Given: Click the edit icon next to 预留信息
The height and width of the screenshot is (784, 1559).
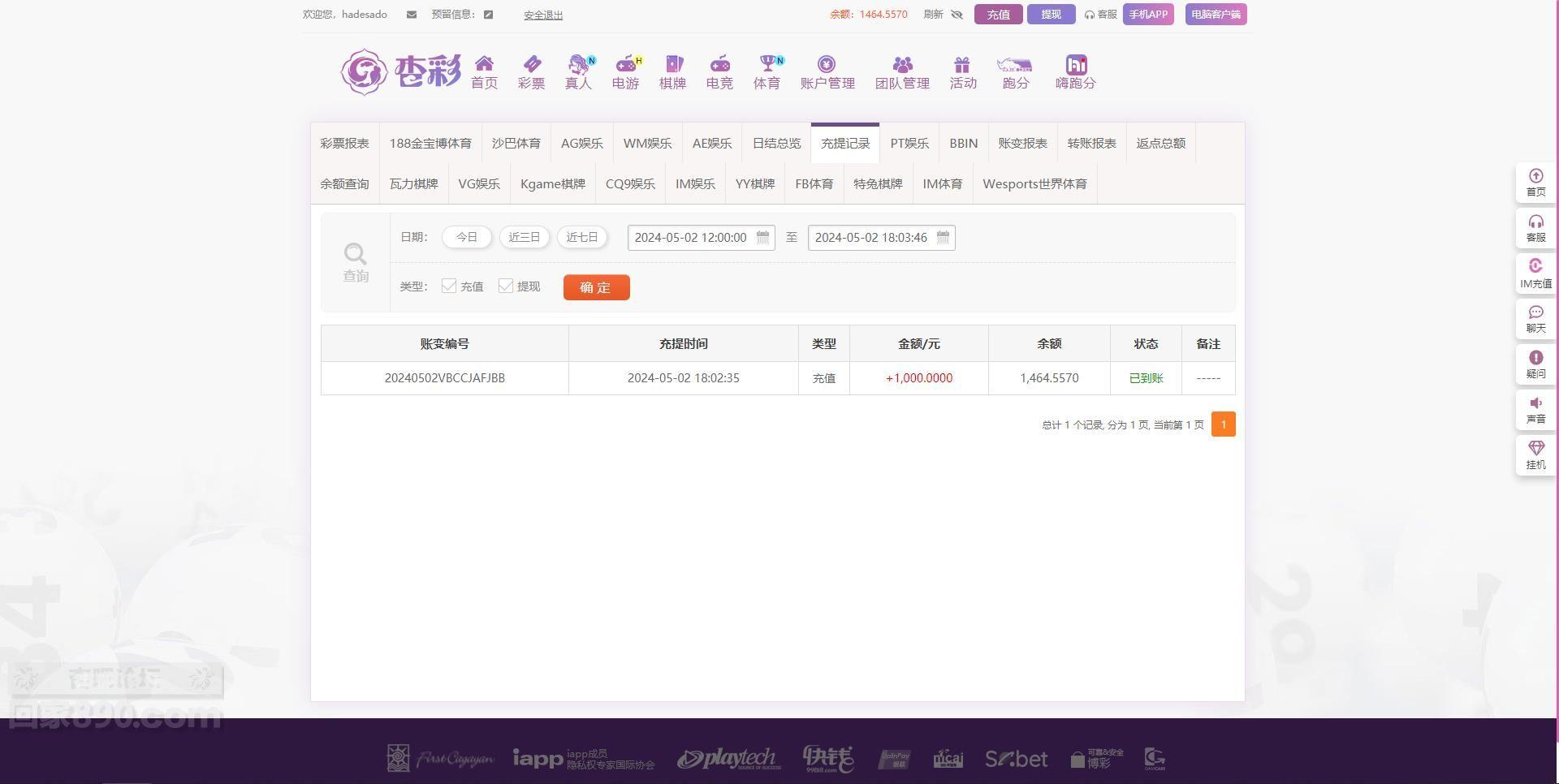Looking at the screenshot, I should click(x=488, y=15).
